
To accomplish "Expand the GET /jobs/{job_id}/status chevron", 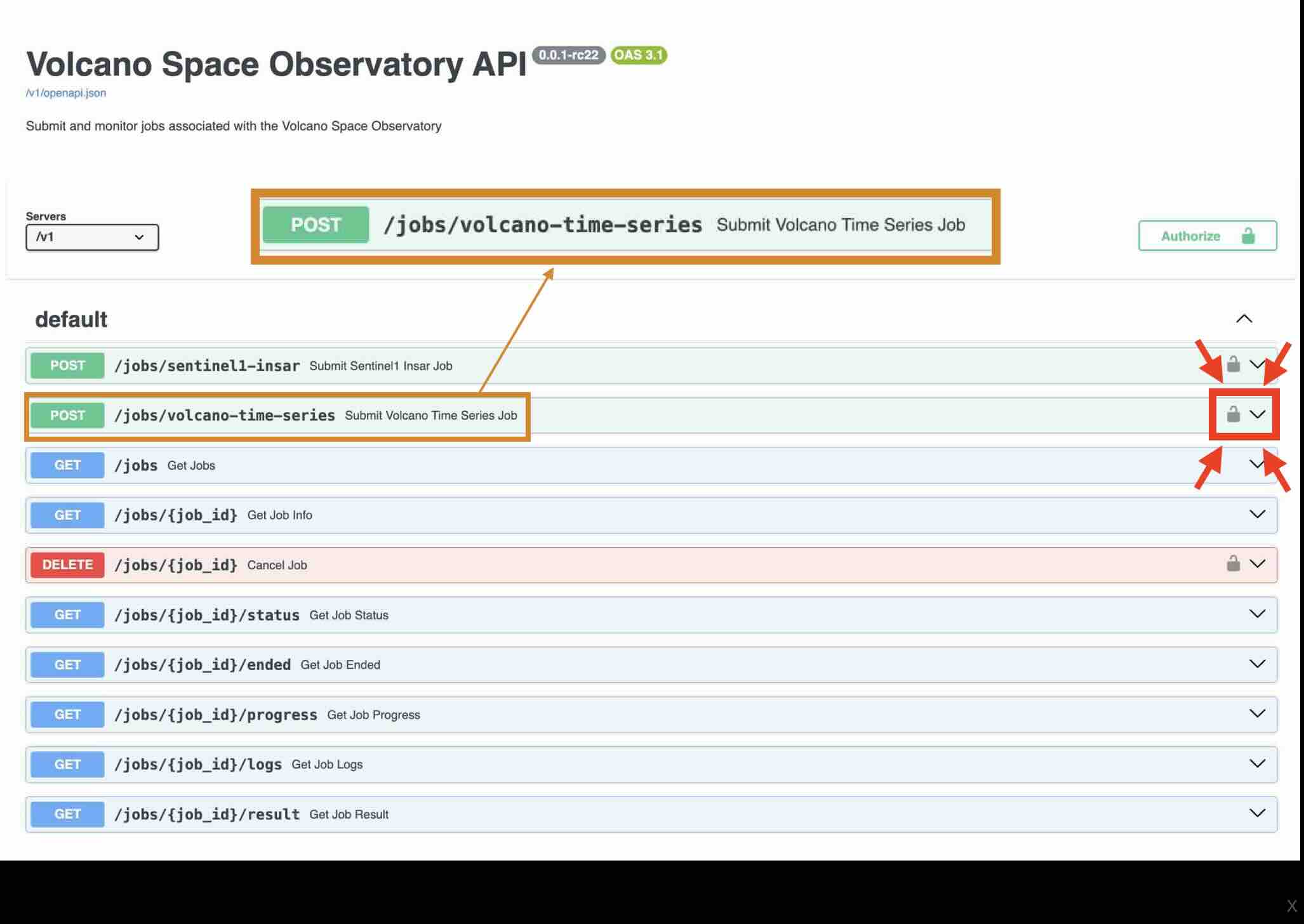I will click(x=1256, y=614).
